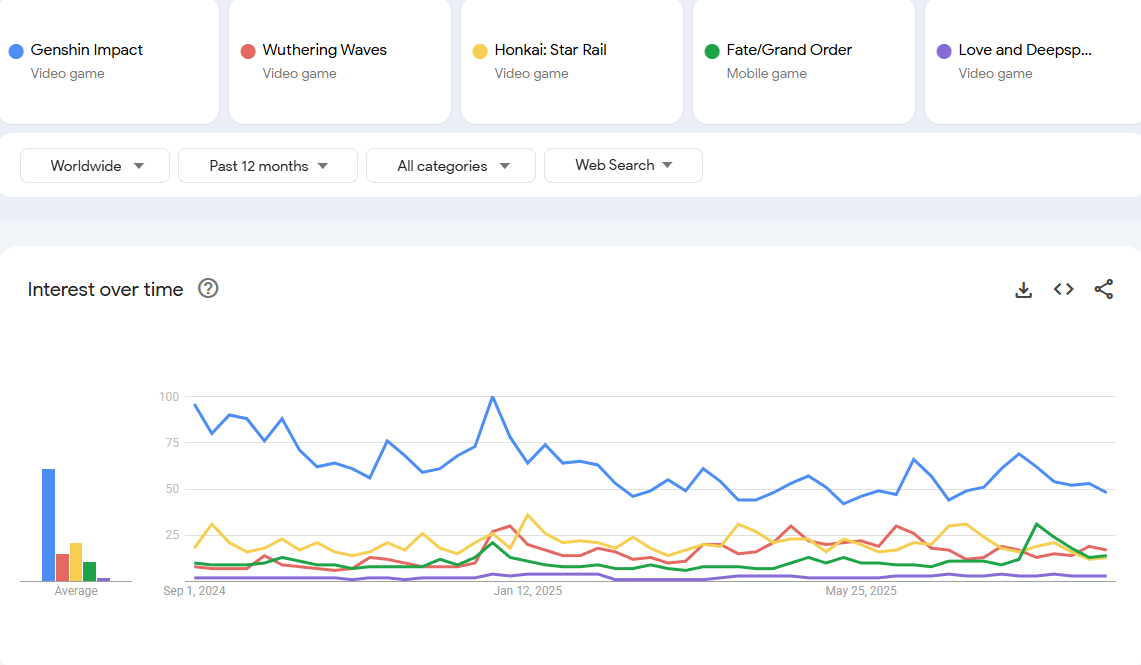Select the Wuthering Waves search term
This screenshot has width=1141, height=665.
[x=324, y=50]
